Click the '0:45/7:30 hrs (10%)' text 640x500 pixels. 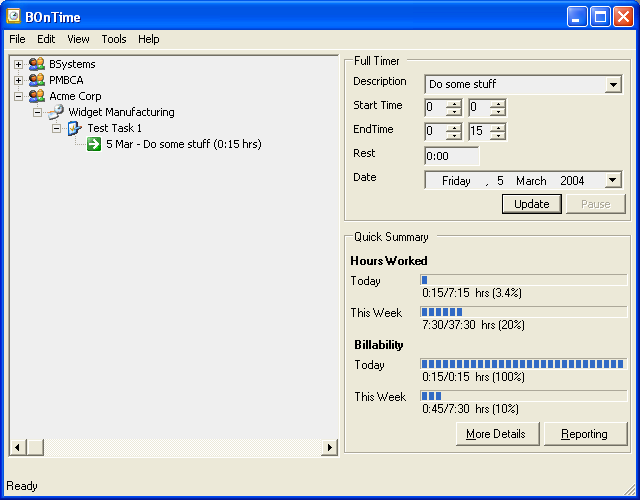[470, 409]
